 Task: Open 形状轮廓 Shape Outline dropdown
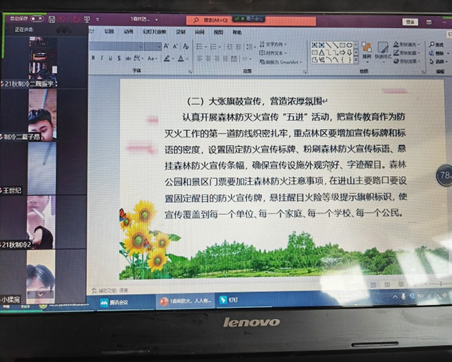[407, 53]
